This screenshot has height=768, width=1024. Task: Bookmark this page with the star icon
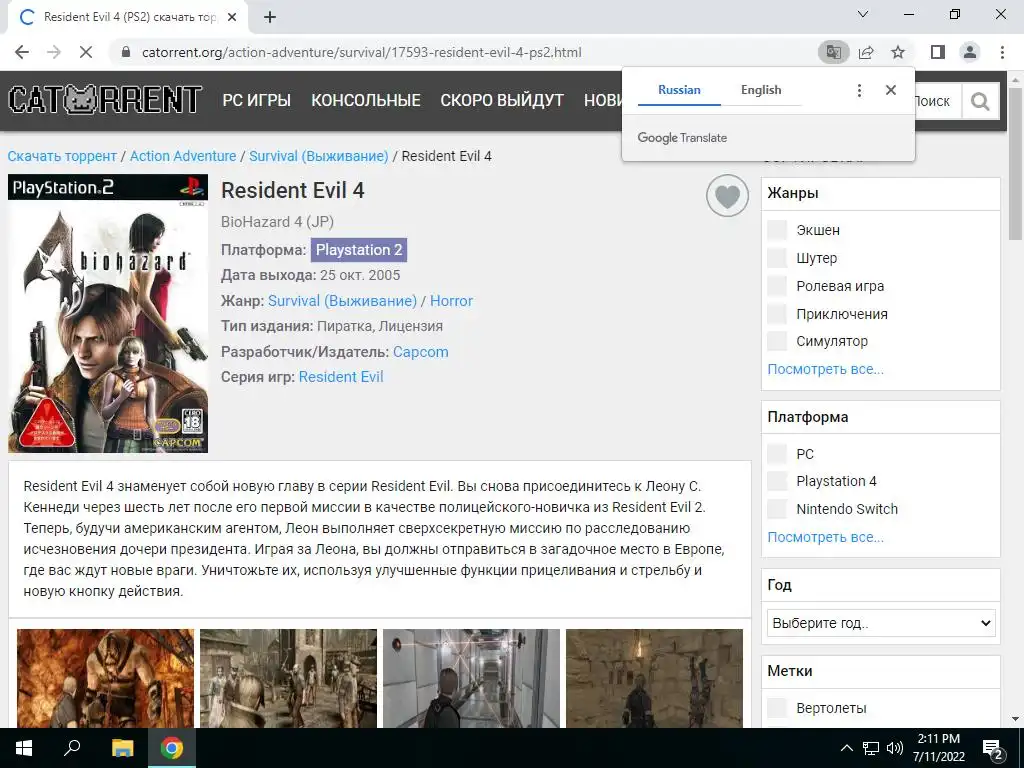898,52
